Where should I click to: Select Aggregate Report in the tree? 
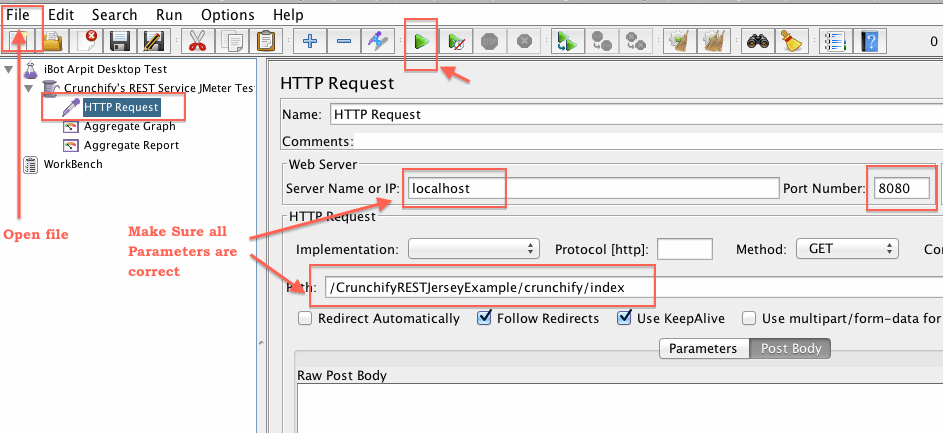coord(131,145)
